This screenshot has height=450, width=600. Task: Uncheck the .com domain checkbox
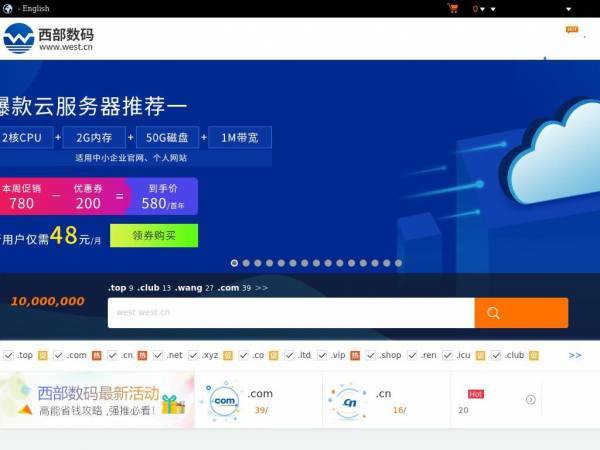pos(58,355)
